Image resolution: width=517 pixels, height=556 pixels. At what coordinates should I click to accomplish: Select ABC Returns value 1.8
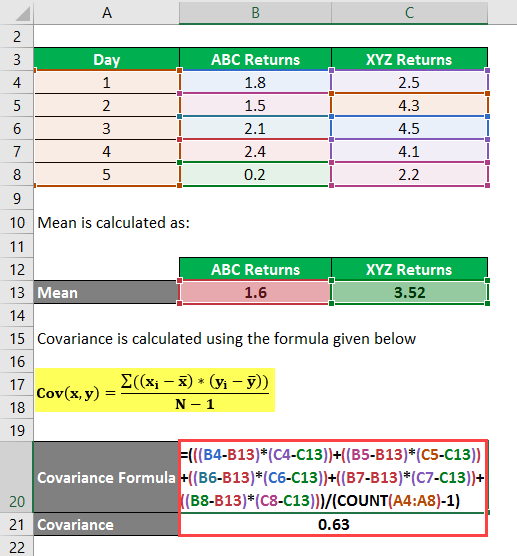[x=255, y=82]
